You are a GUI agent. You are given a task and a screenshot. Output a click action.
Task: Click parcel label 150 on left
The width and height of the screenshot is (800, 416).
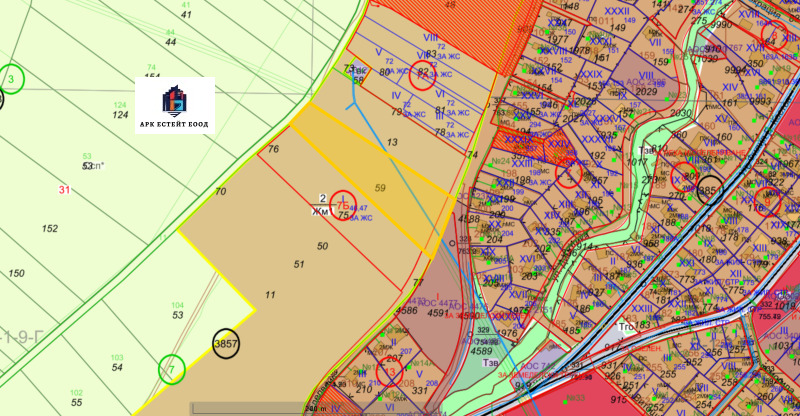coord(16,273)
